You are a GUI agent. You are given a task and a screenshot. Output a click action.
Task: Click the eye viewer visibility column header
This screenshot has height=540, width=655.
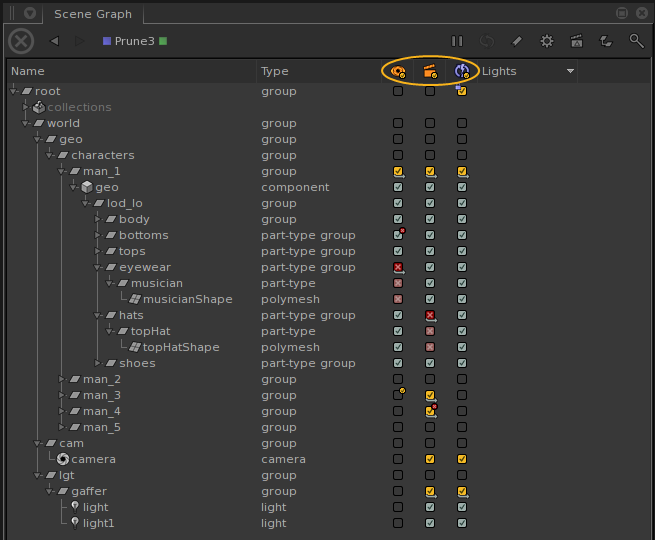(x=398, y=71)
